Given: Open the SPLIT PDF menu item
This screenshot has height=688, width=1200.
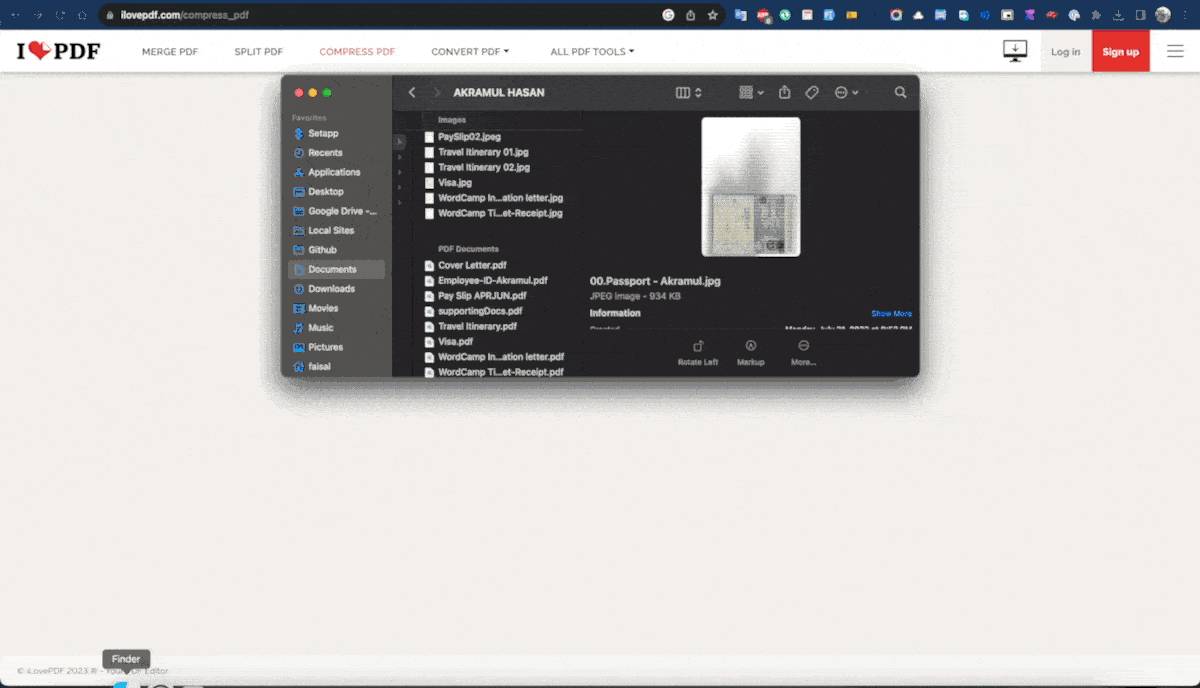Looking at the screenshot, I should point(258,52).
